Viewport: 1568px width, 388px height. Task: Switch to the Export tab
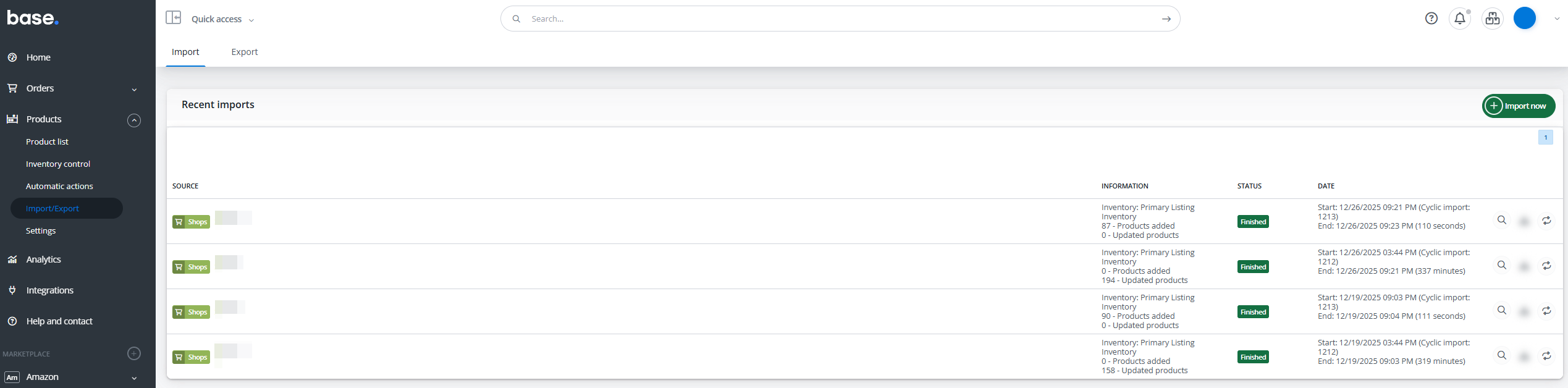click(x=245, y=52)
